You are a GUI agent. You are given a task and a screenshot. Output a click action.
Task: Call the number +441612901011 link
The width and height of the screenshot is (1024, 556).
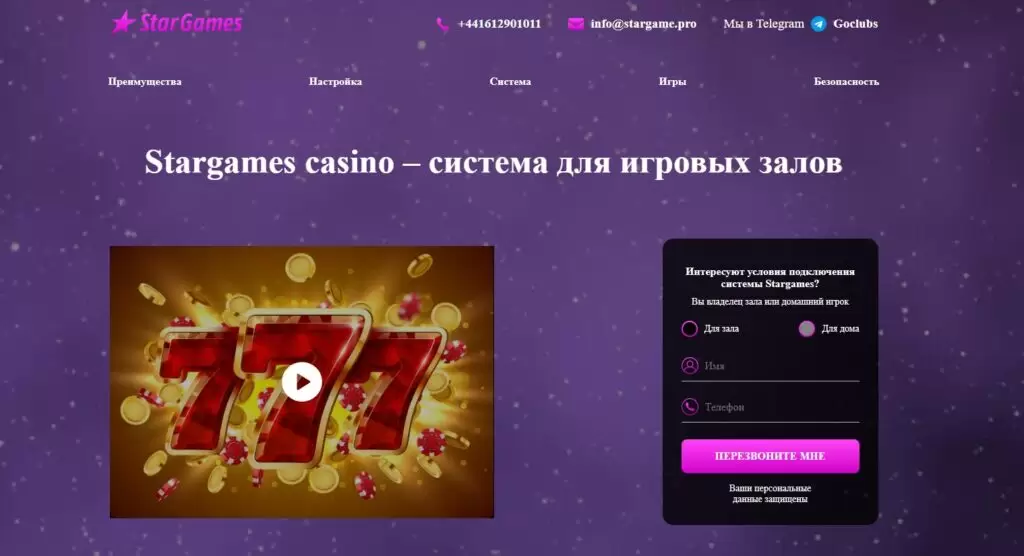tap(499, 24)
